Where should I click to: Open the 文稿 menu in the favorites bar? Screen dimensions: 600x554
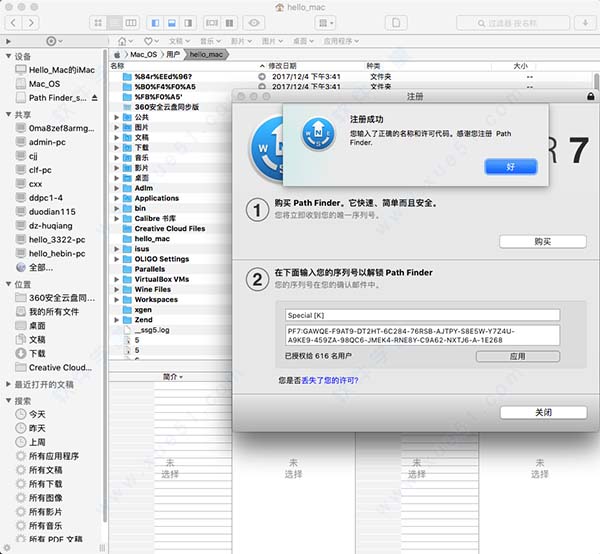click(x=179, y=41)
